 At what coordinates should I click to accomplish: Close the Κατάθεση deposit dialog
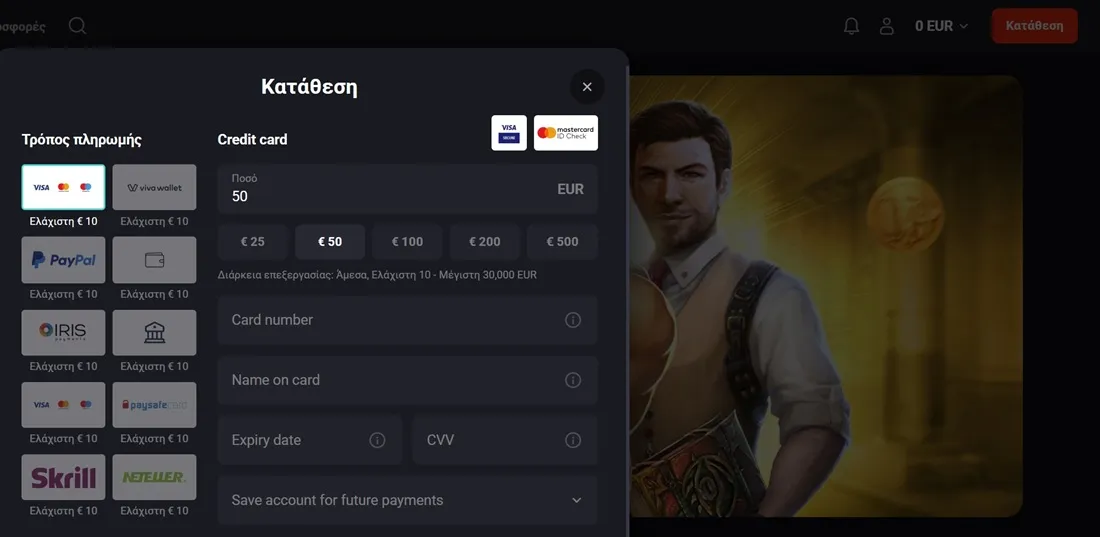tap(587, 87)
